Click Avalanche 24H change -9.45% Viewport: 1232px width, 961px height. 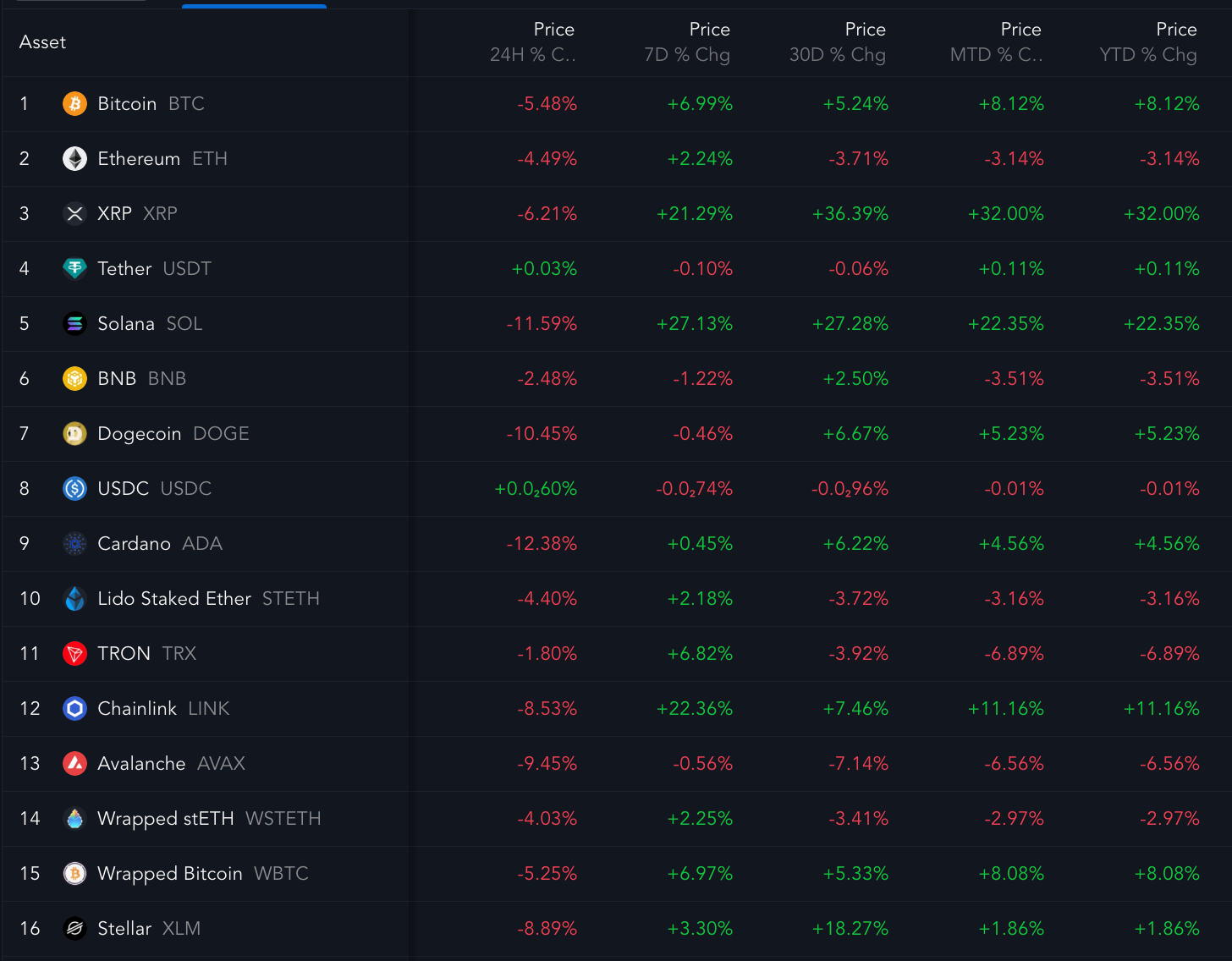tap(547, 764)
